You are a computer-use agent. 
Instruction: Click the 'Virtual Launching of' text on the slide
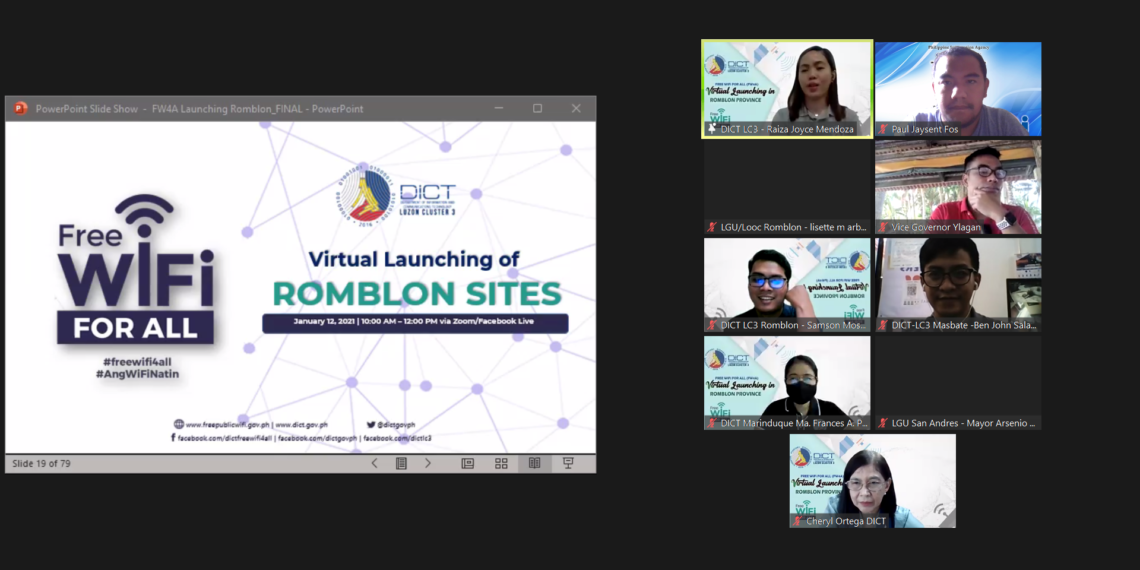414,259
